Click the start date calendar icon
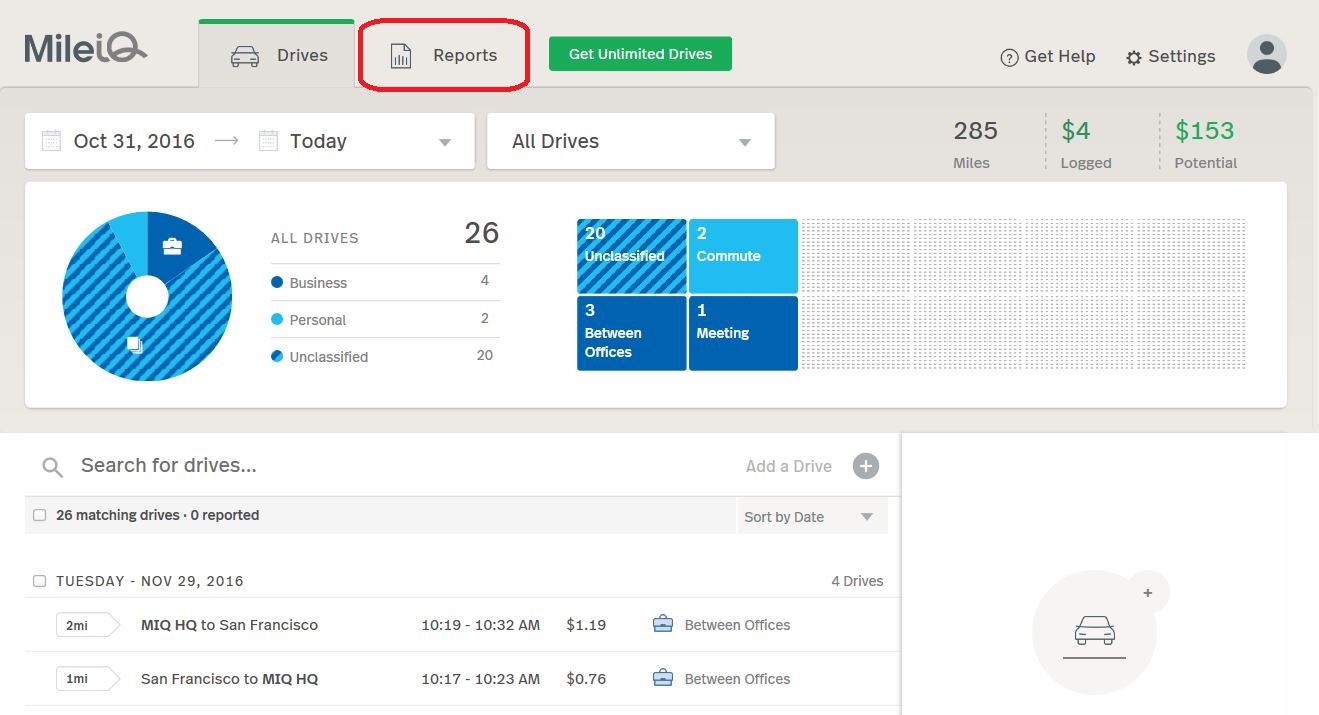This screenshot has height=715, width=1319. [51, 141]
